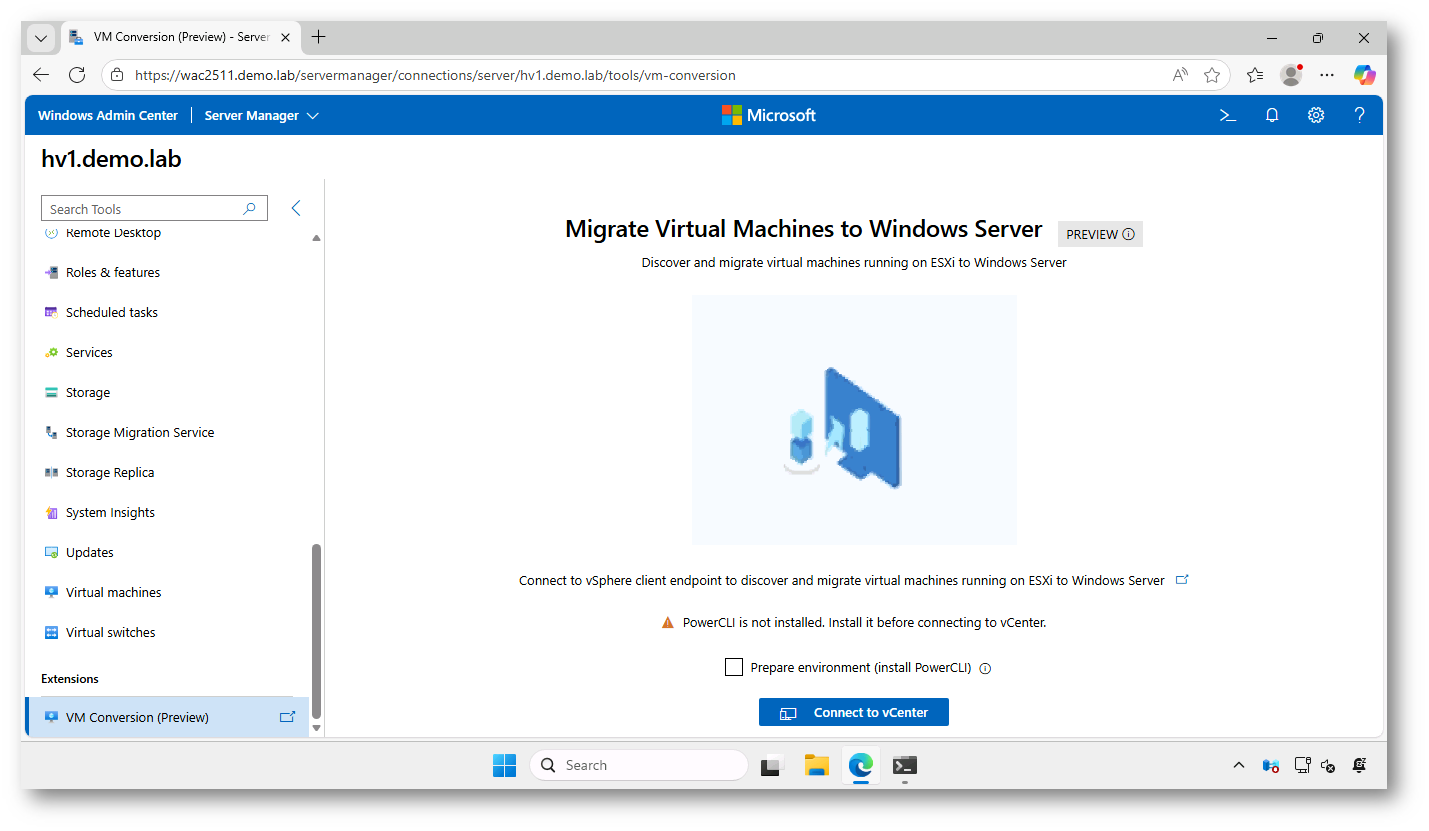Open a new browser tab
Image resolution: width=1429 pixels, height=831 pixels.
(x=318, y=37)
